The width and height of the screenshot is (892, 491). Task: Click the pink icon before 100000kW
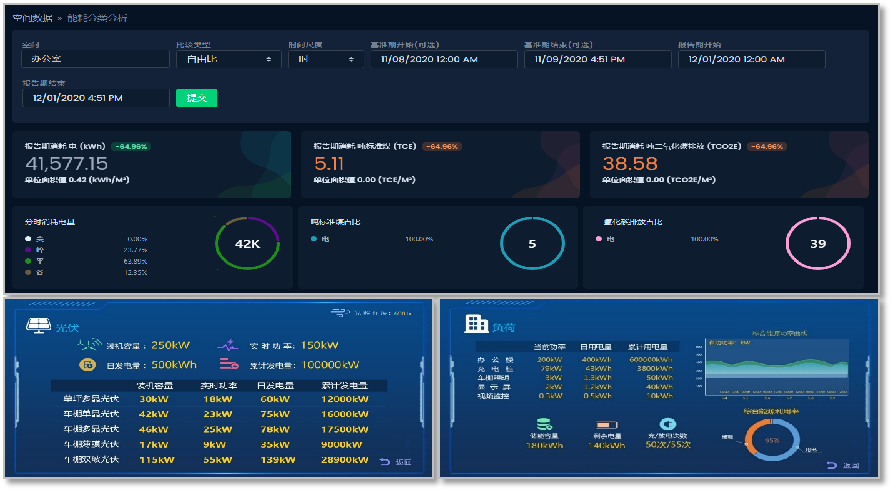229,364
